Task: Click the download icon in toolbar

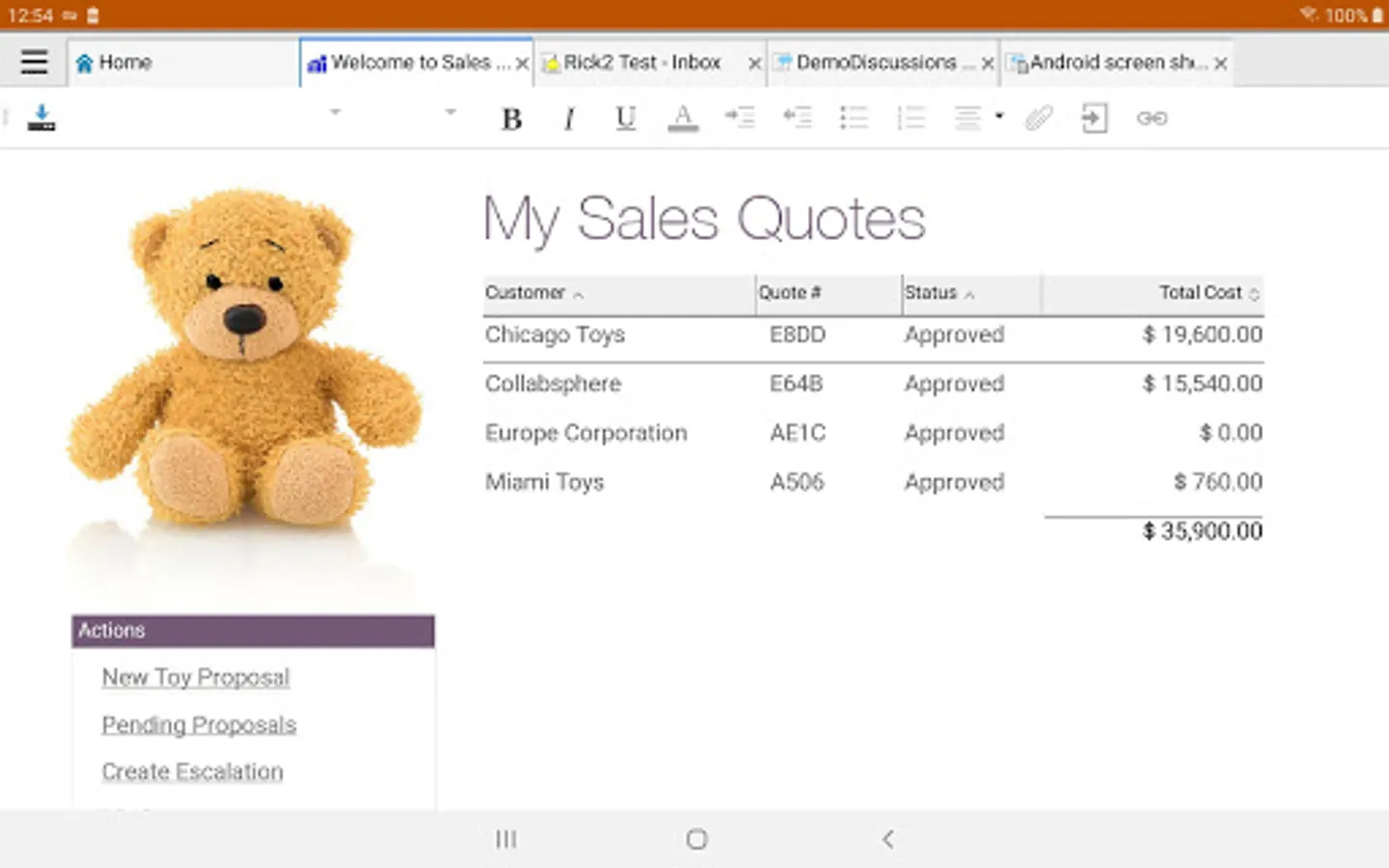Action: point(41,118)
